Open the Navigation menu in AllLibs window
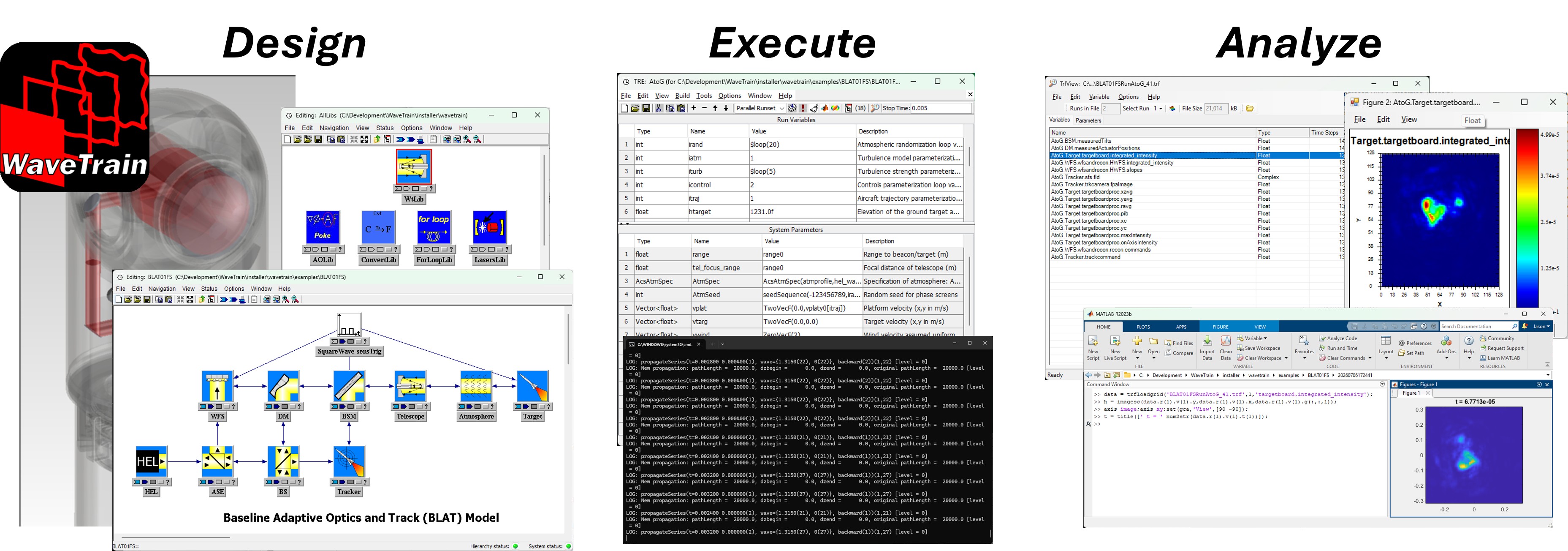The image size is (1568, 551). coord(334,128)
